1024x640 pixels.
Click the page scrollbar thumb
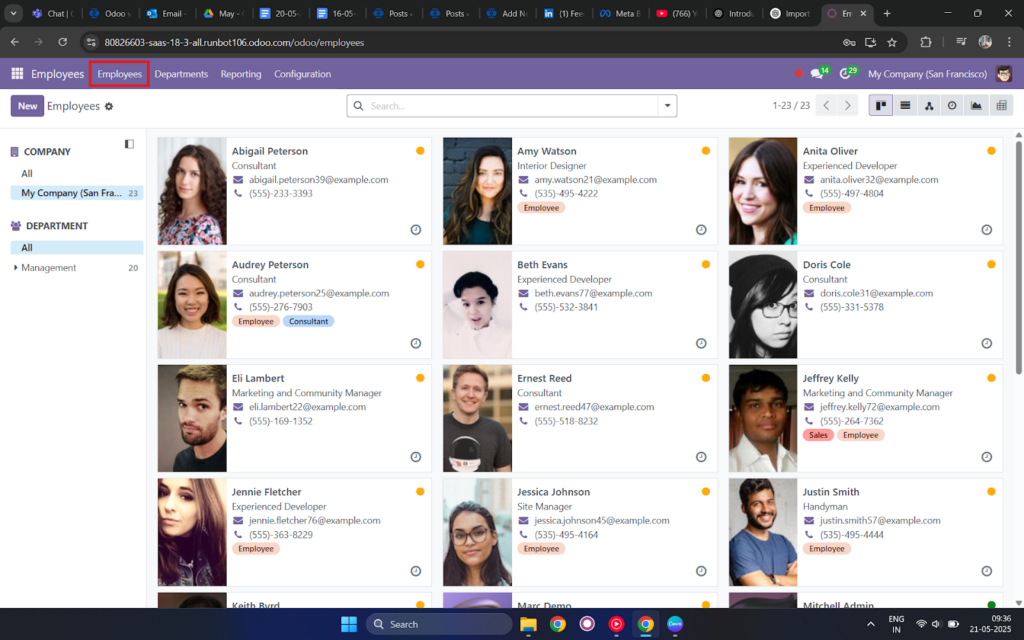coord(1019,256)
